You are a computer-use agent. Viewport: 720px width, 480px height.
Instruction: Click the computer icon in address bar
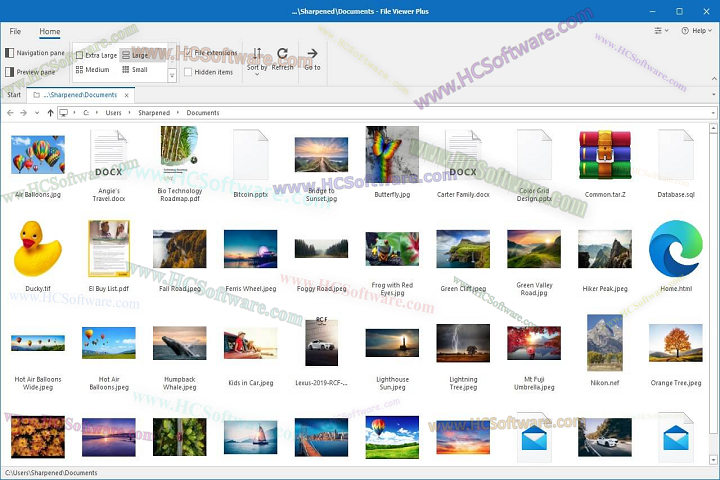point(64,113)
